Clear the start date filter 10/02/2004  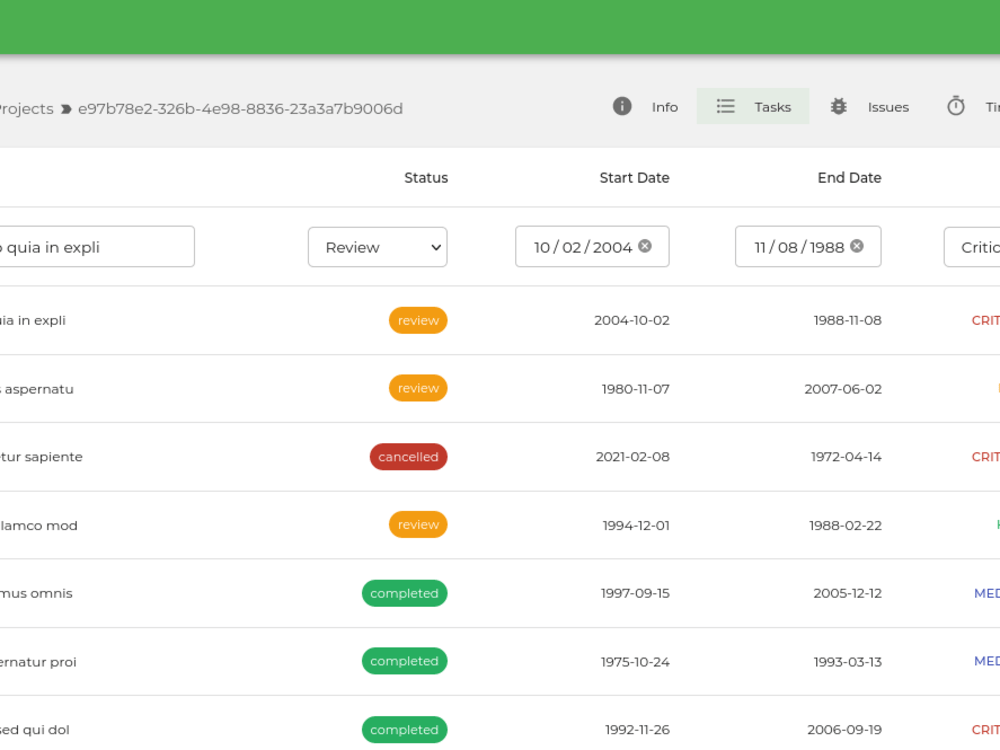(645, 246)
